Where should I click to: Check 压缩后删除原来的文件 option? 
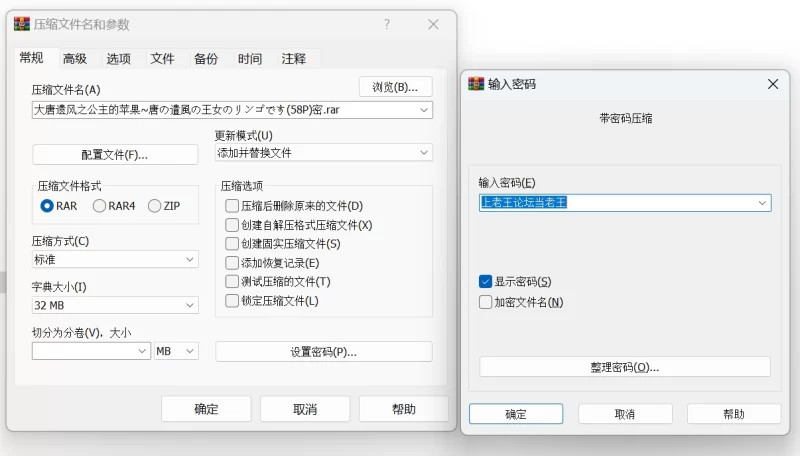point(233,206)
